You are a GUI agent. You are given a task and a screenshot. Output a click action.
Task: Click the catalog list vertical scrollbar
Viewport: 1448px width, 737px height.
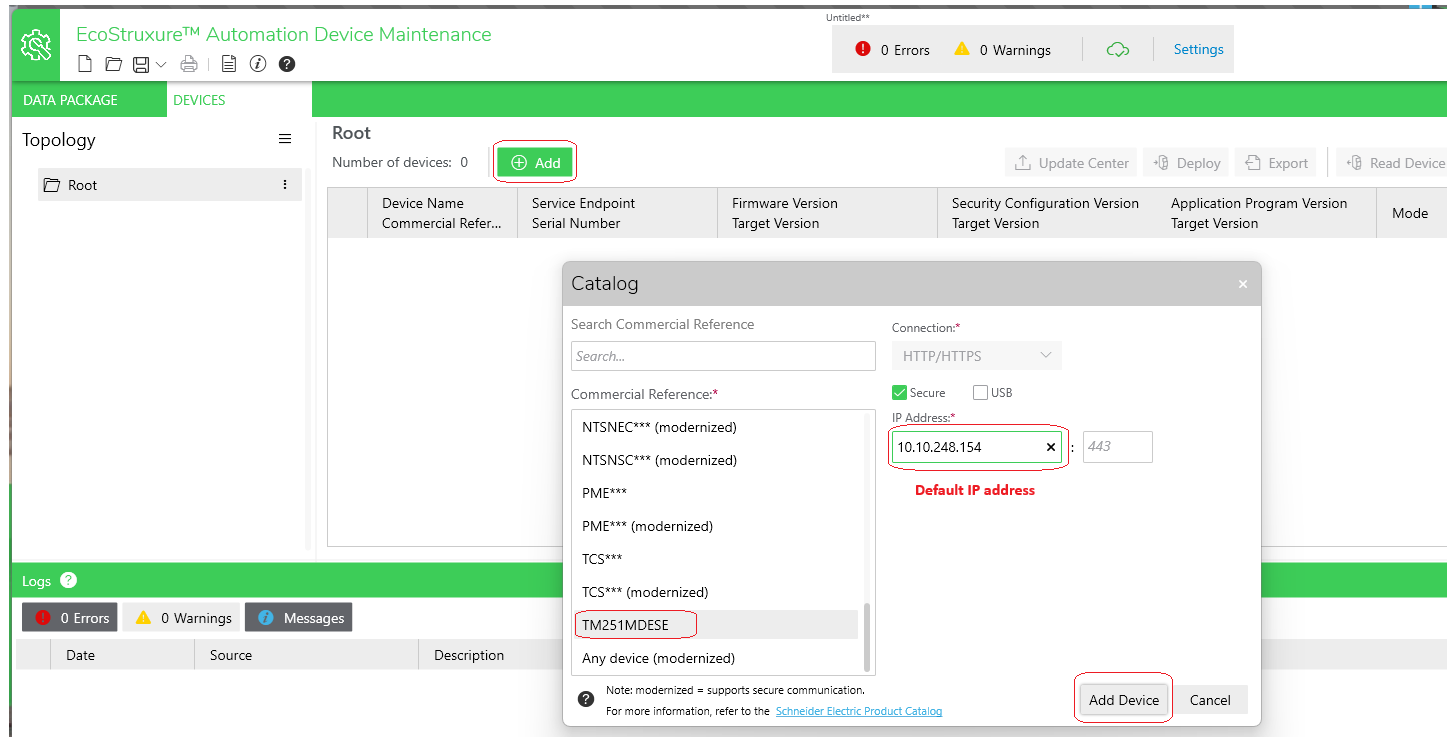click(x=867, y=638)
